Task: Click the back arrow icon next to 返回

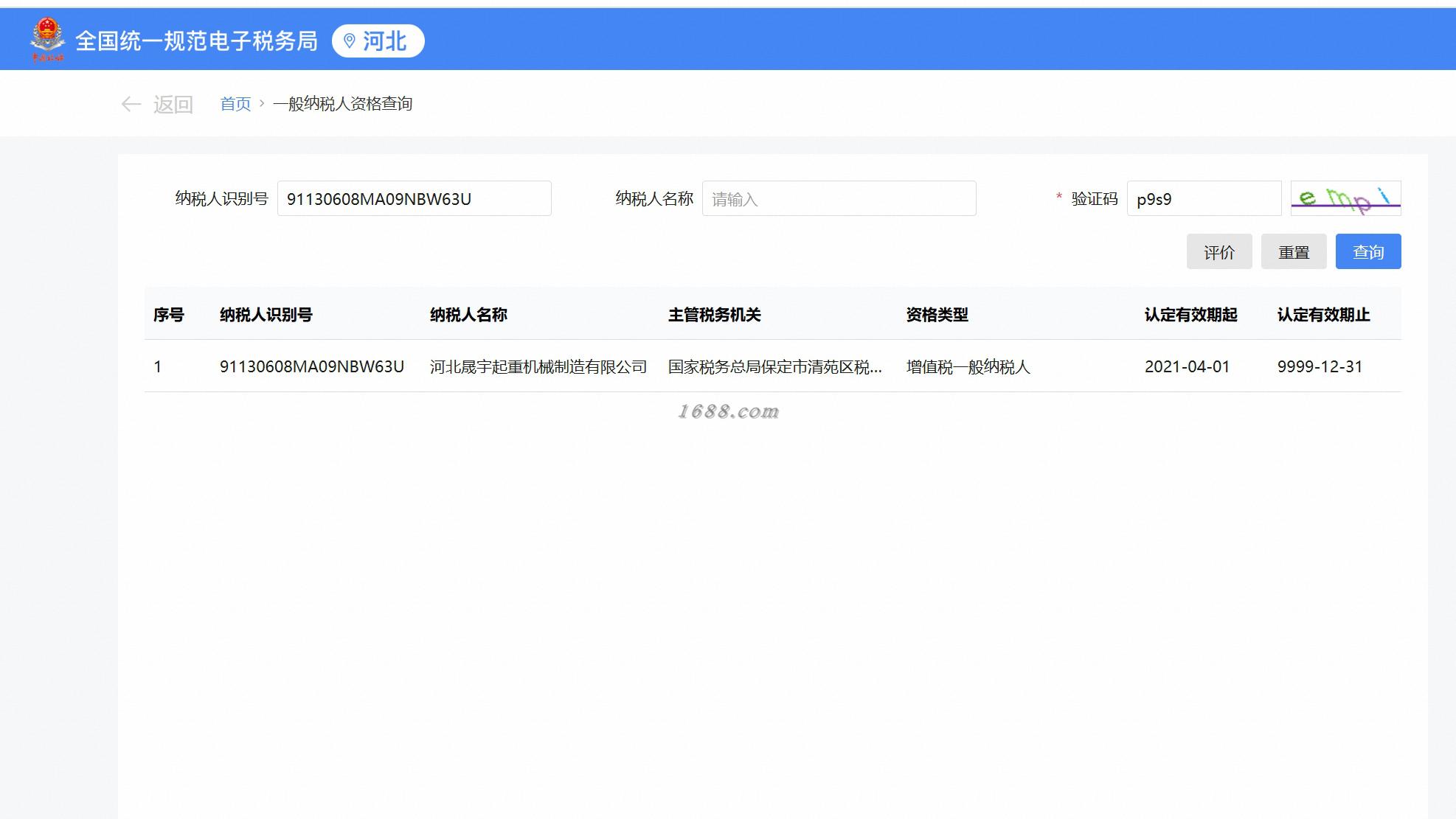Action: point(131,104)
